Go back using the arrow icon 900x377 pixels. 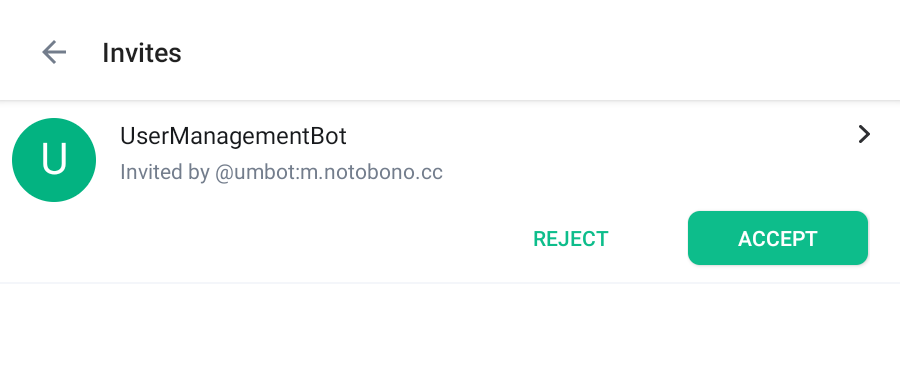[54, 52]
